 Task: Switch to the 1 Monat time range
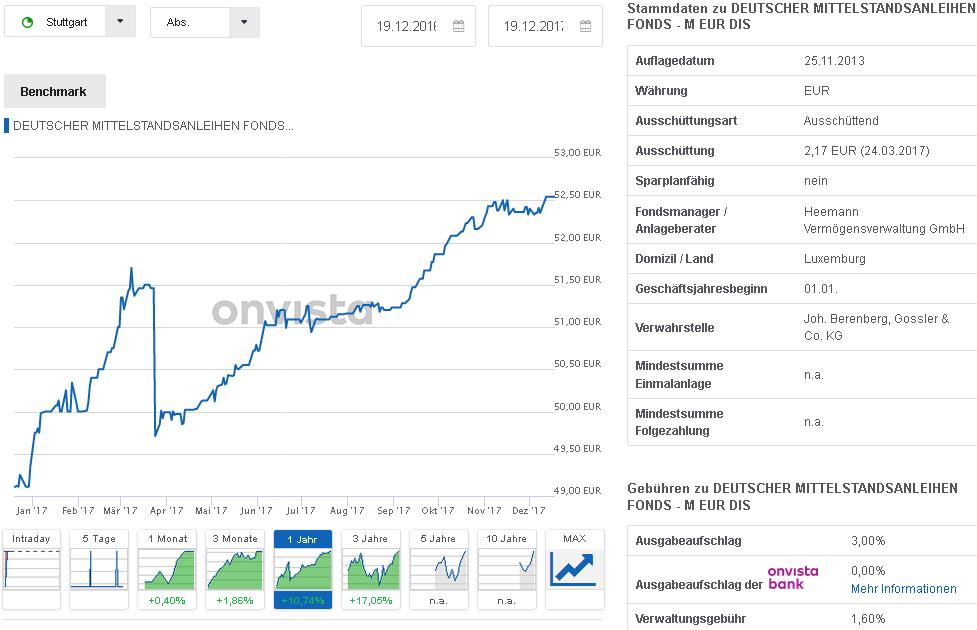coord(167,538)
